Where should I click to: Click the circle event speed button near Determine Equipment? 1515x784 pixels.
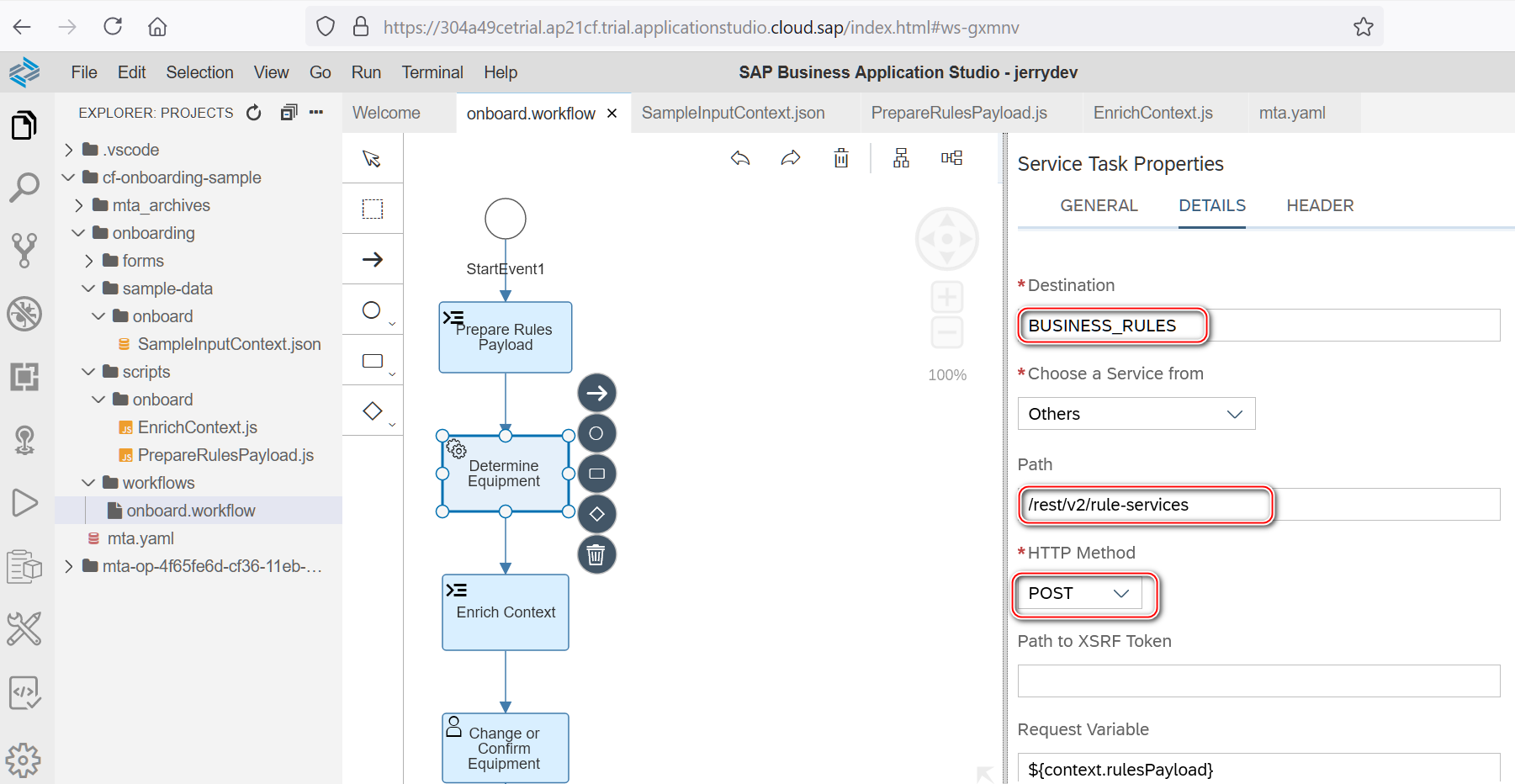coord(596,433)
